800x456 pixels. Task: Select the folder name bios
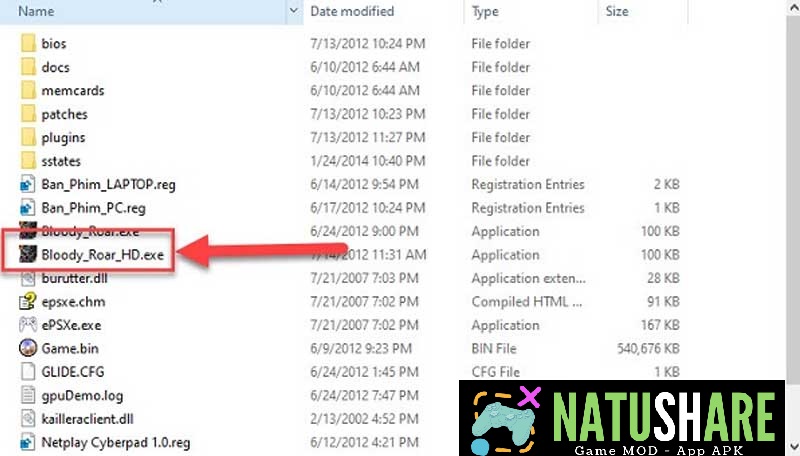coord(54,43)
